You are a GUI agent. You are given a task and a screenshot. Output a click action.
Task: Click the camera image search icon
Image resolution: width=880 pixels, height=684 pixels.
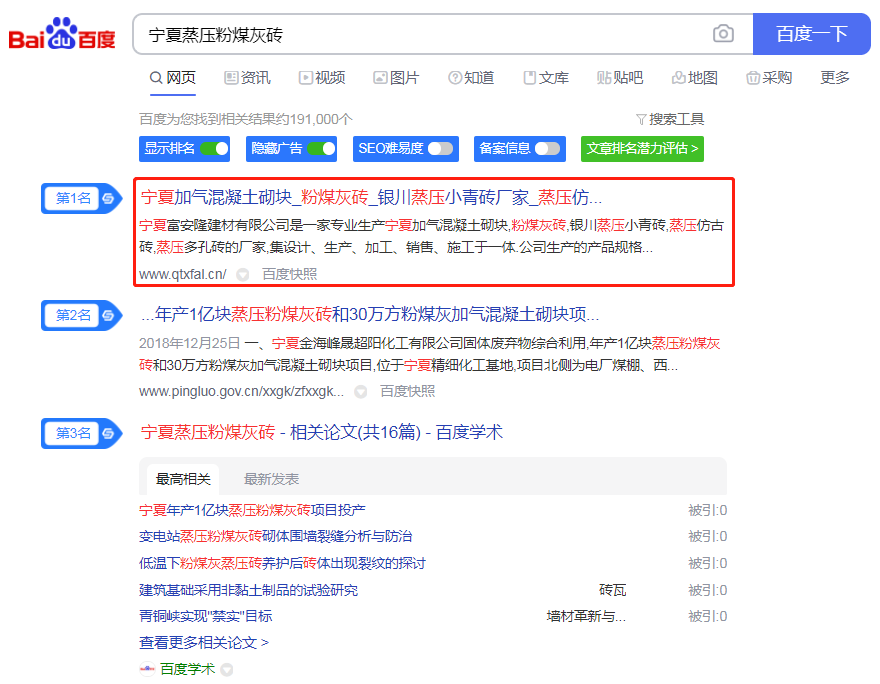click(x=723, y=34)
